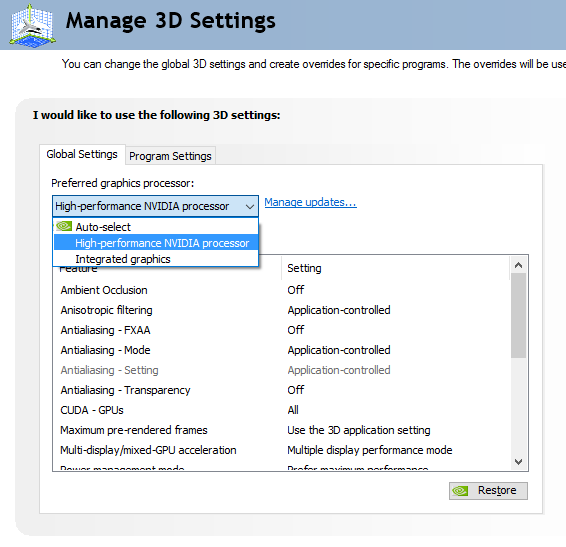Switch to the Global Settings tab

click(82, 155)
